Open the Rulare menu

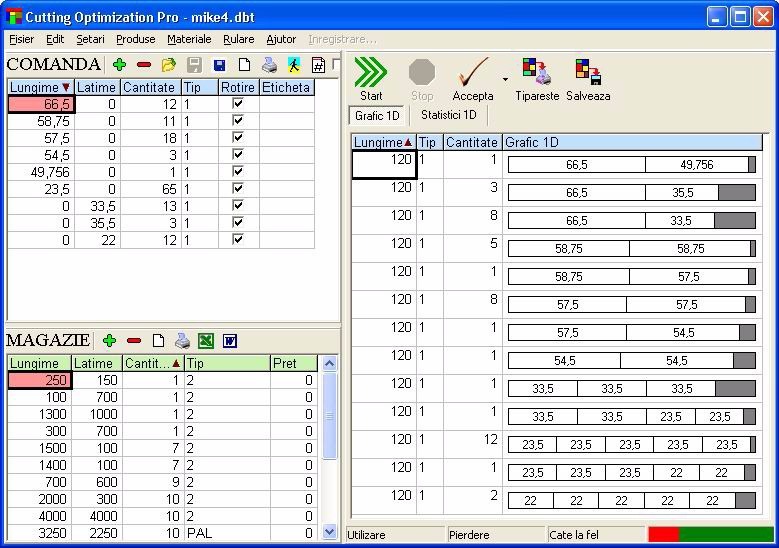tap(238, 39)
